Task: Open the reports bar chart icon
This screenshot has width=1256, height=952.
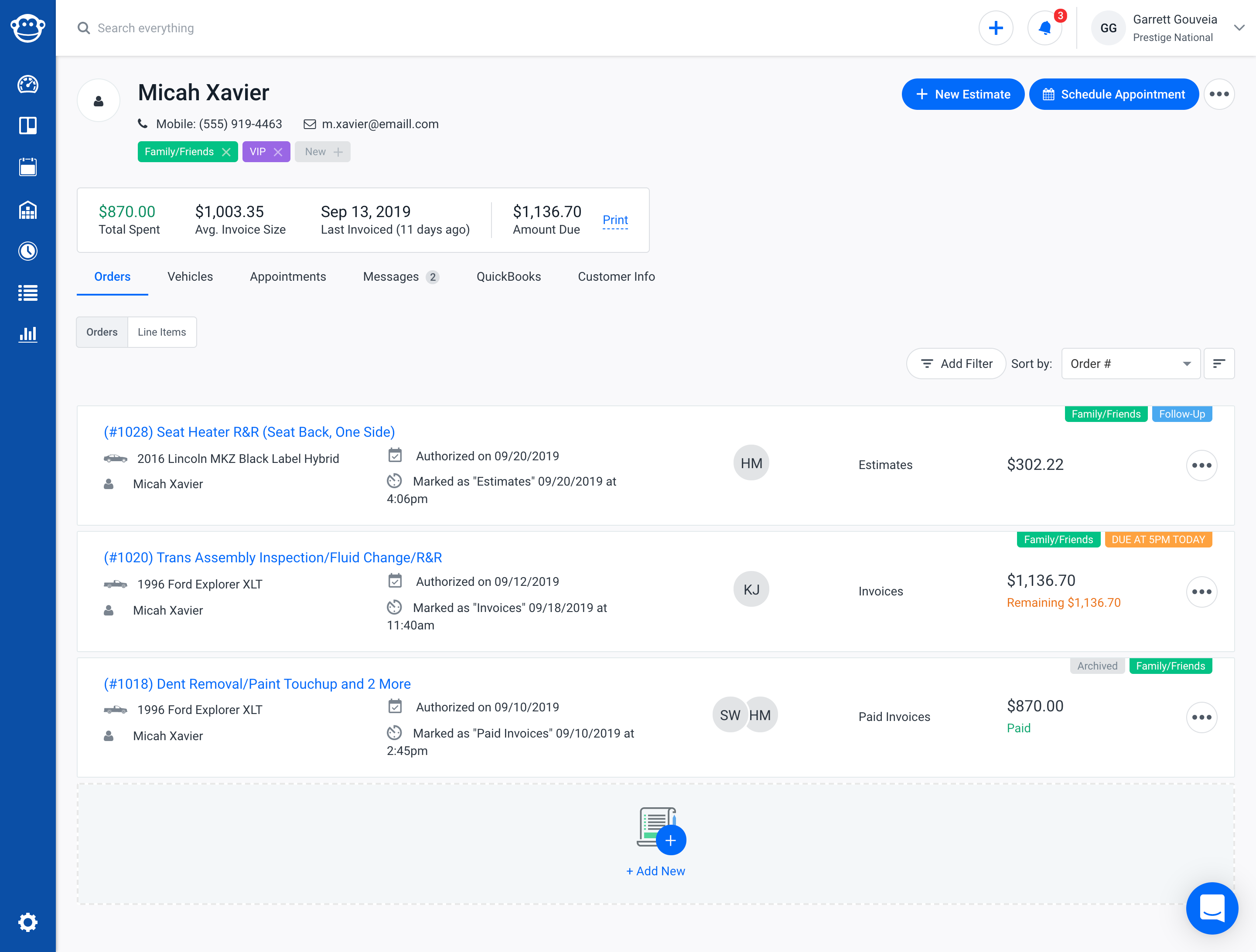Action: [x=27, y=334]
